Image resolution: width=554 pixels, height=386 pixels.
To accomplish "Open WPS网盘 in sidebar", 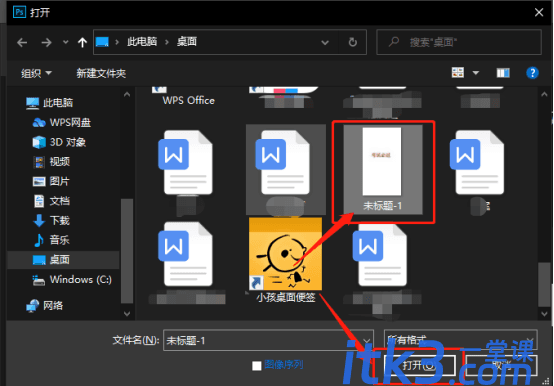I will tap(61, 123).
